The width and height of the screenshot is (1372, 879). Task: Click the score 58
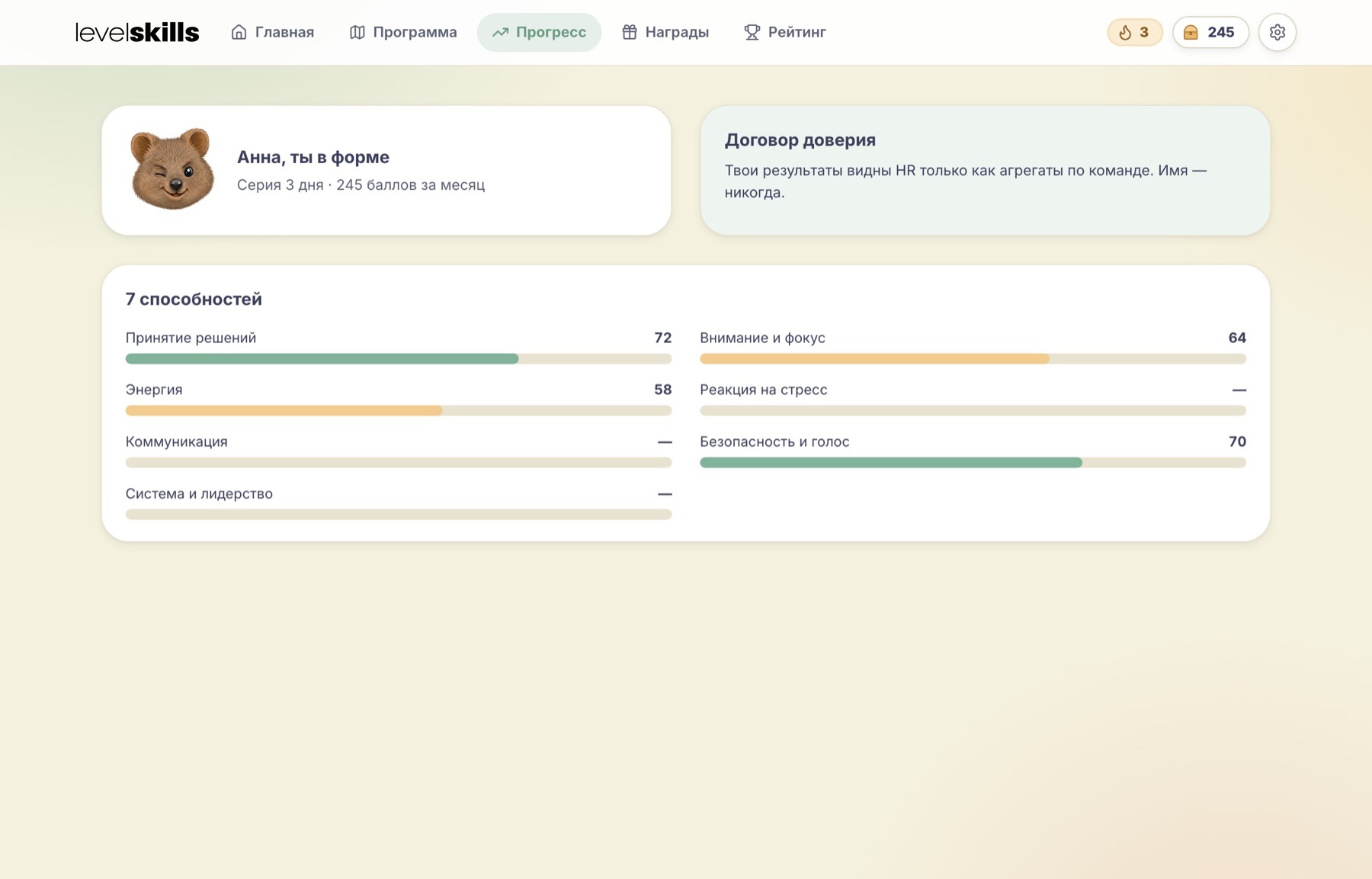click(663, 390)
